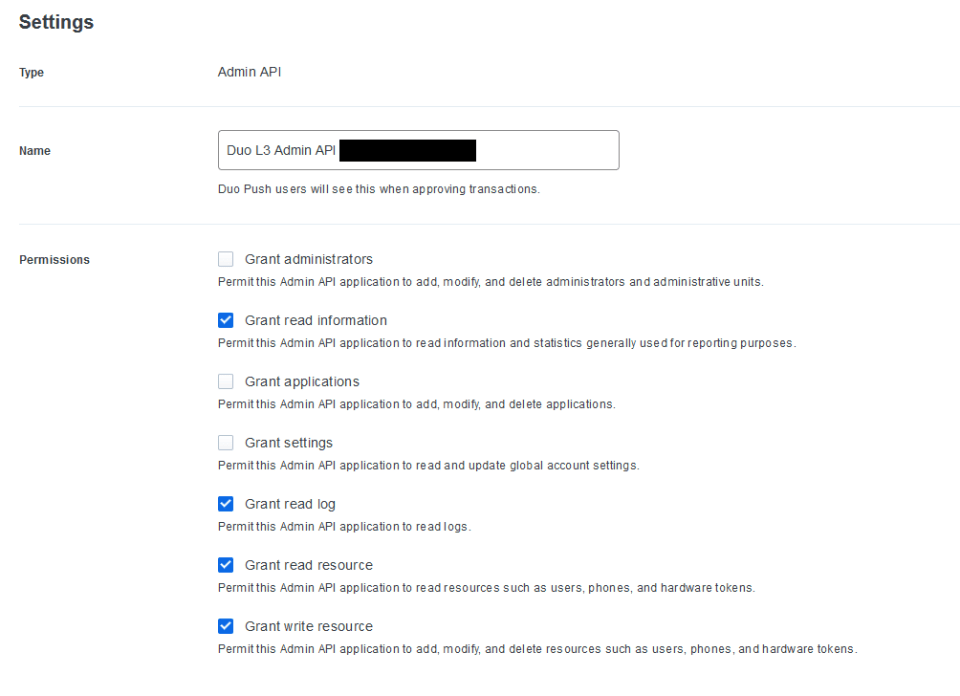Screen dimensions: 960x696
Task: Uncheck the Grant read resource checkbox
Action: pos(226,565)
